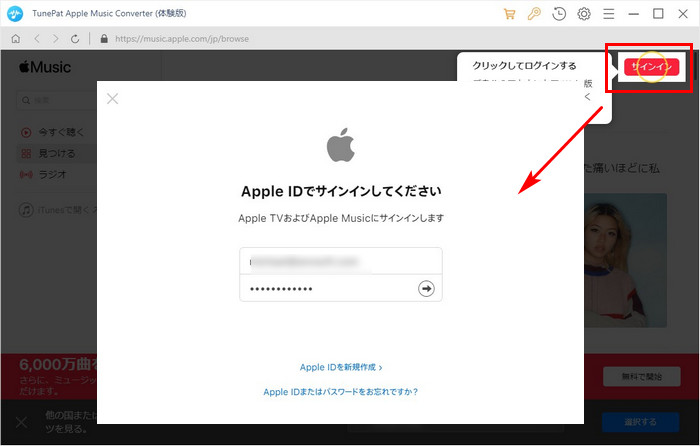Submit sign-in with the arrow button

point(426,288)
